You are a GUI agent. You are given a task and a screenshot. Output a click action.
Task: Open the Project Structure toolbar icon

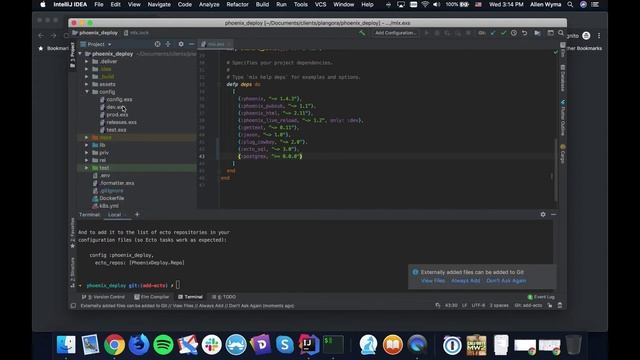(537, 33)
